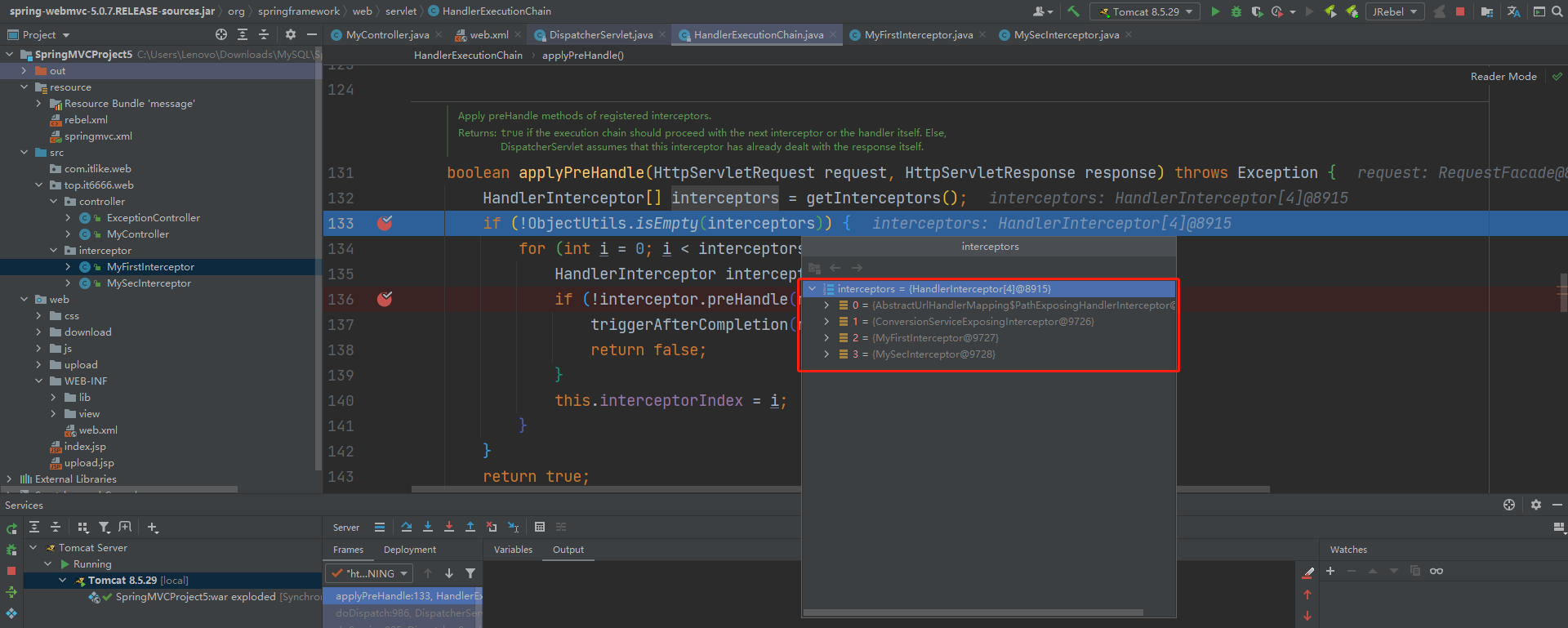Click the Build project hammer icon
The height and width of the screenshot is (628, 1568).
pyautogui.click(x=1073, y=11)
